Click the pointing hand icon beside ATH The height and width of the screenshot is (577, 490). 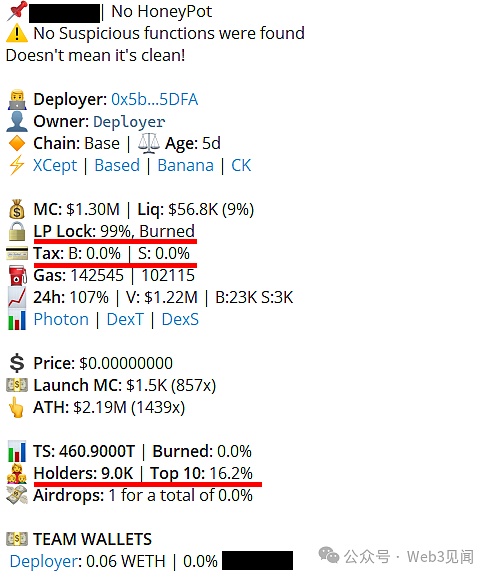(17, 407)
